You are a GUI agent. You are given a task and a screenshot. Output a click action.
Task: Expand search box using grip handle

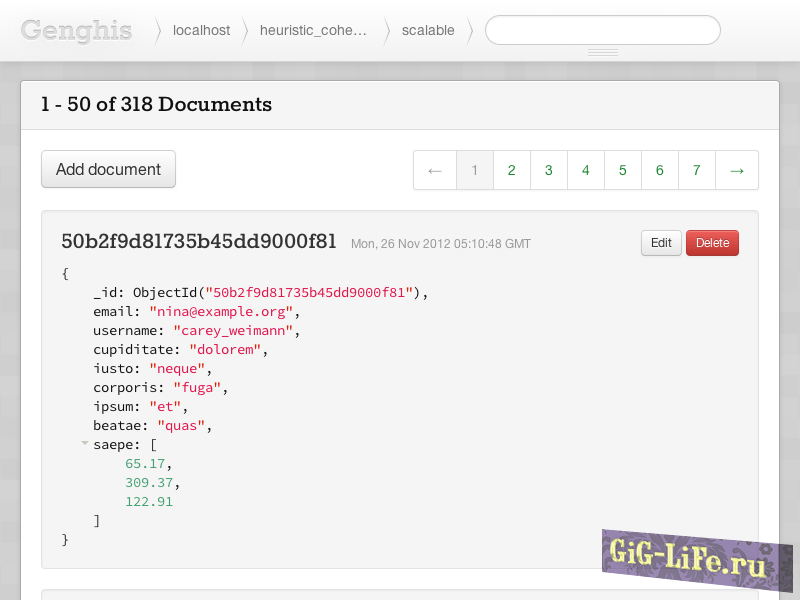(x=602, y=52)
